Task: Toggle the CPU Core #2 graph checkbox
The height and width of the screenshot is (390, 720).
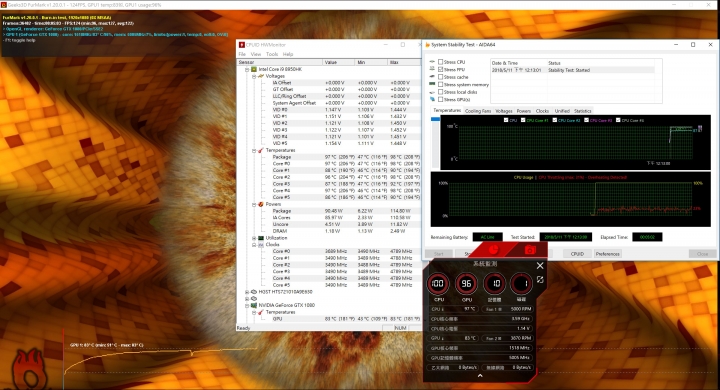Action: pyautogui.click(x=555, y=120)
